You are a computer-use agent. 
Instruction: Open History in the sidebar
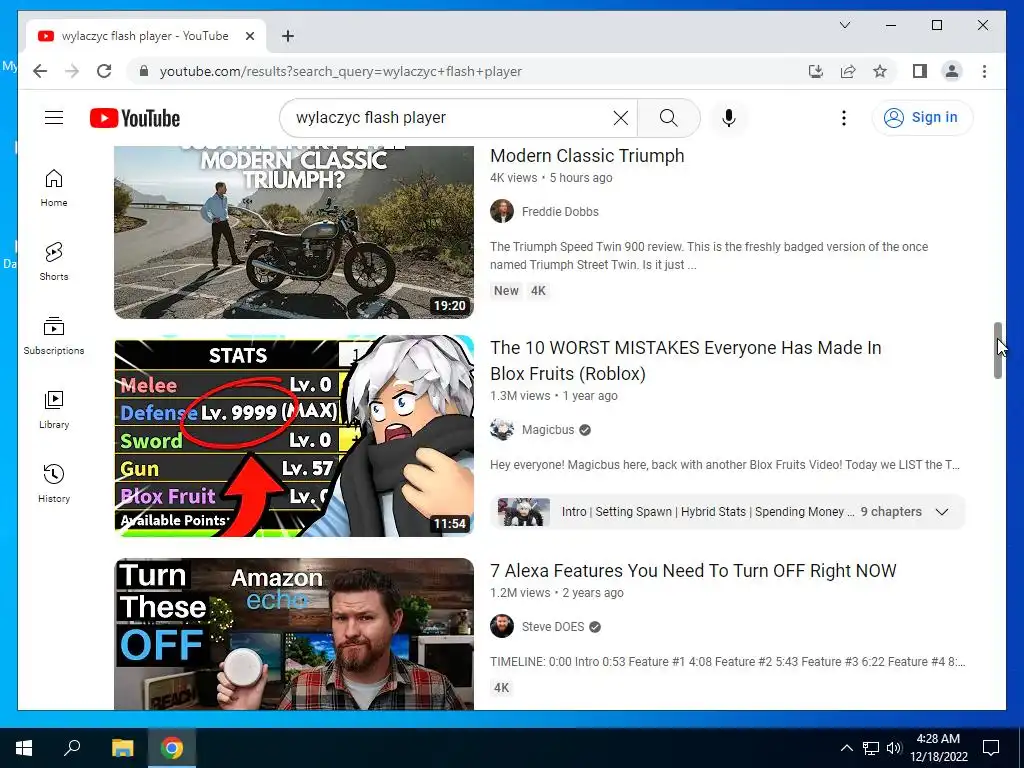pos(54,483)
